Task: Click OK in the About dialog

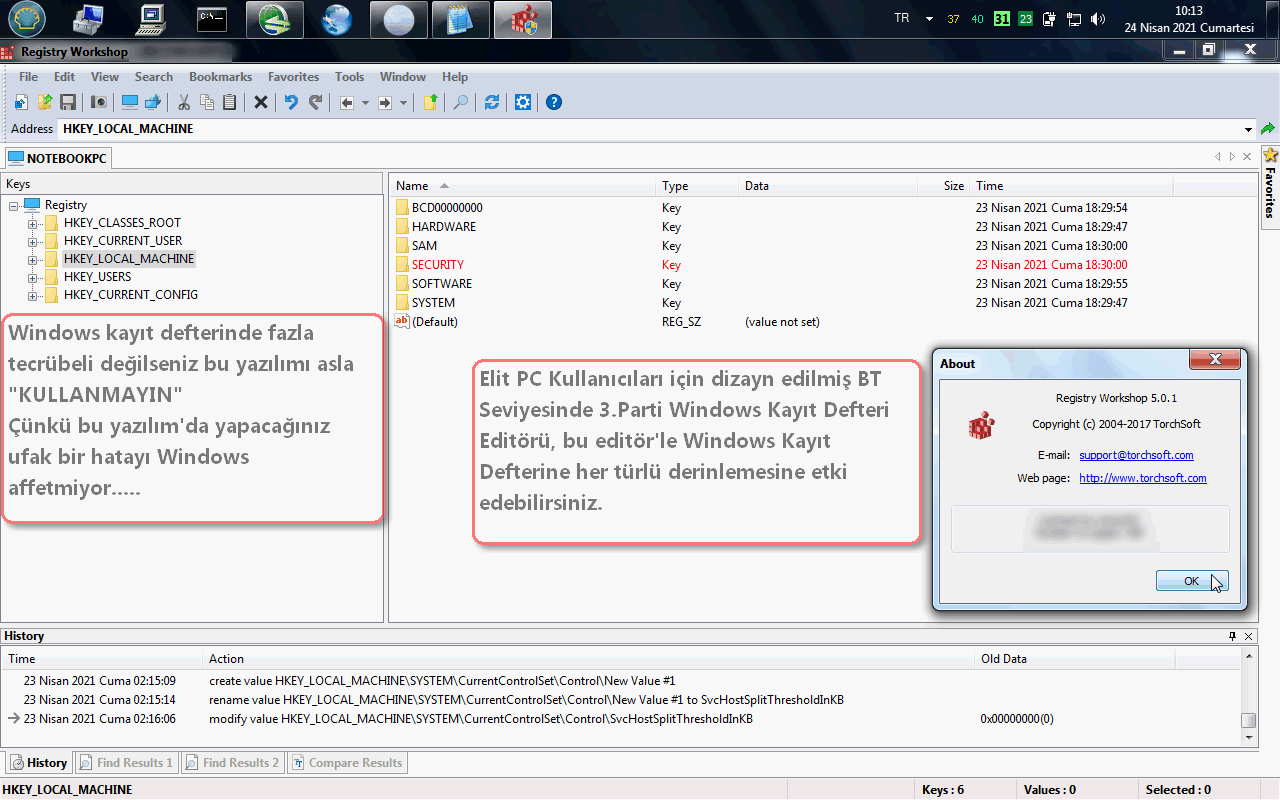Action: click(1191, 581)
